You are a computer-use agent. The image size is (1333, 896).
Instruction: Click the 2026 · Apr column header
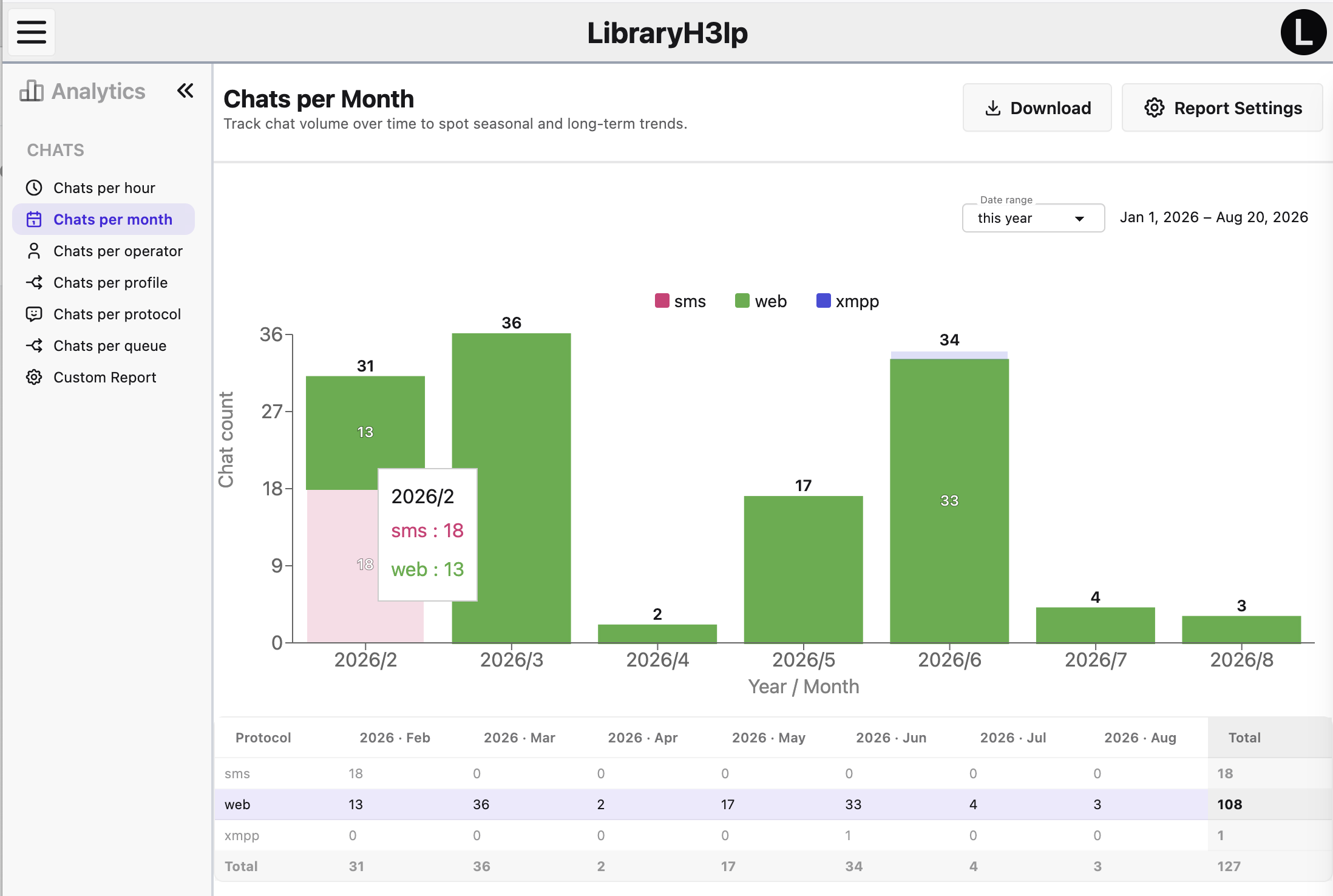tap(642, 738)
